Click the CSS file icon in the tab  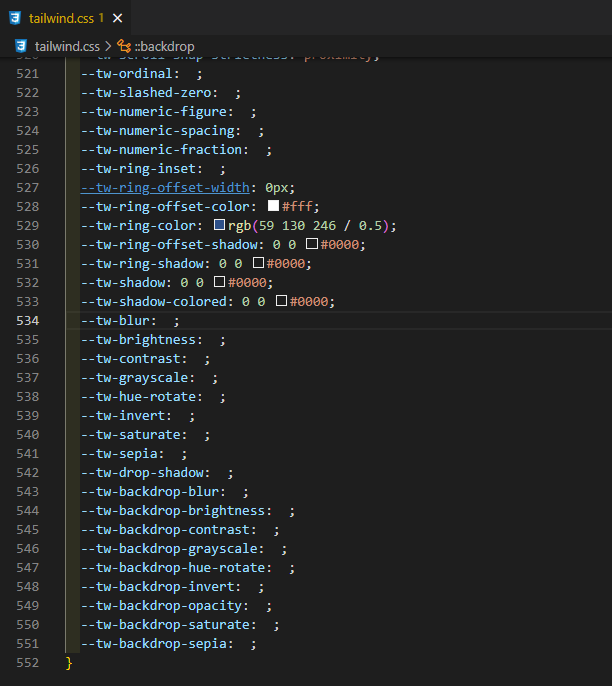[15, 18]
